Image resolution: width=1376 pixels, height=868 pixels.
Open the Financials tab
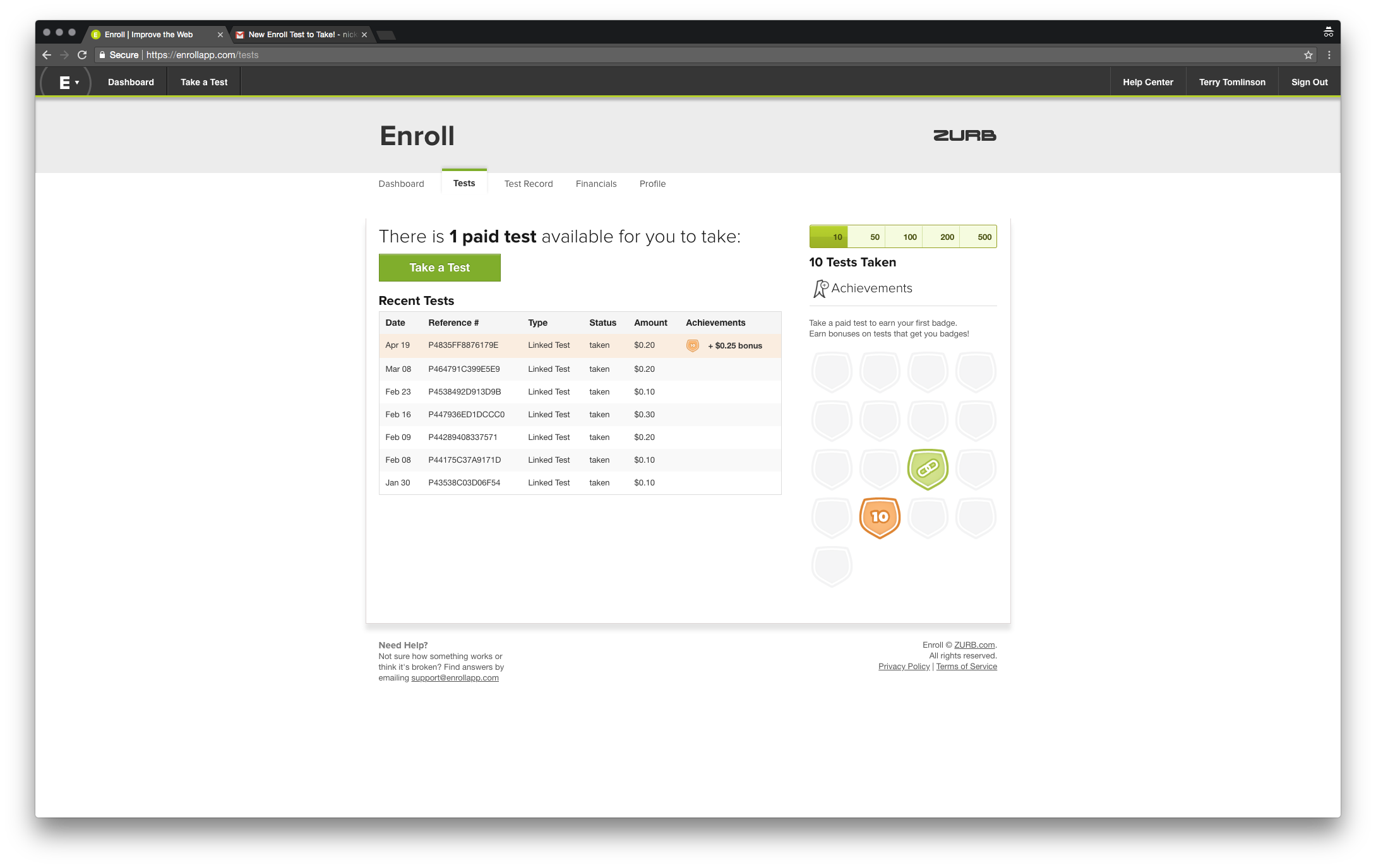coord(595,184)
